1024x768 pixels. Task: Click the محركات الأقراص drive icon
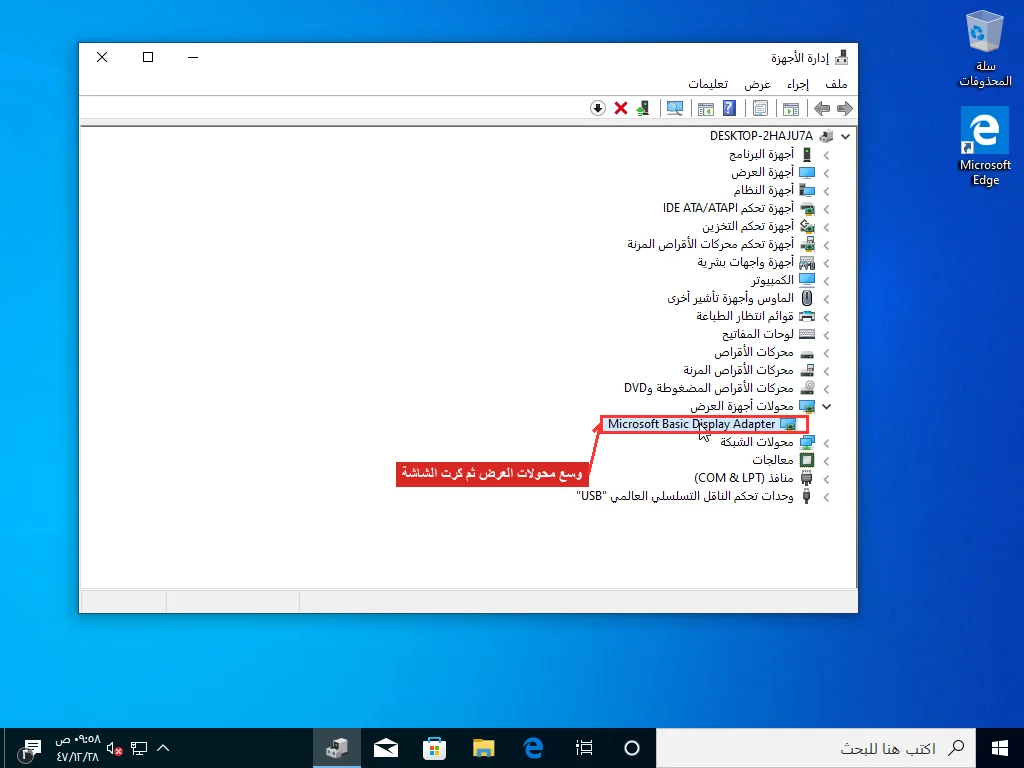807,353
